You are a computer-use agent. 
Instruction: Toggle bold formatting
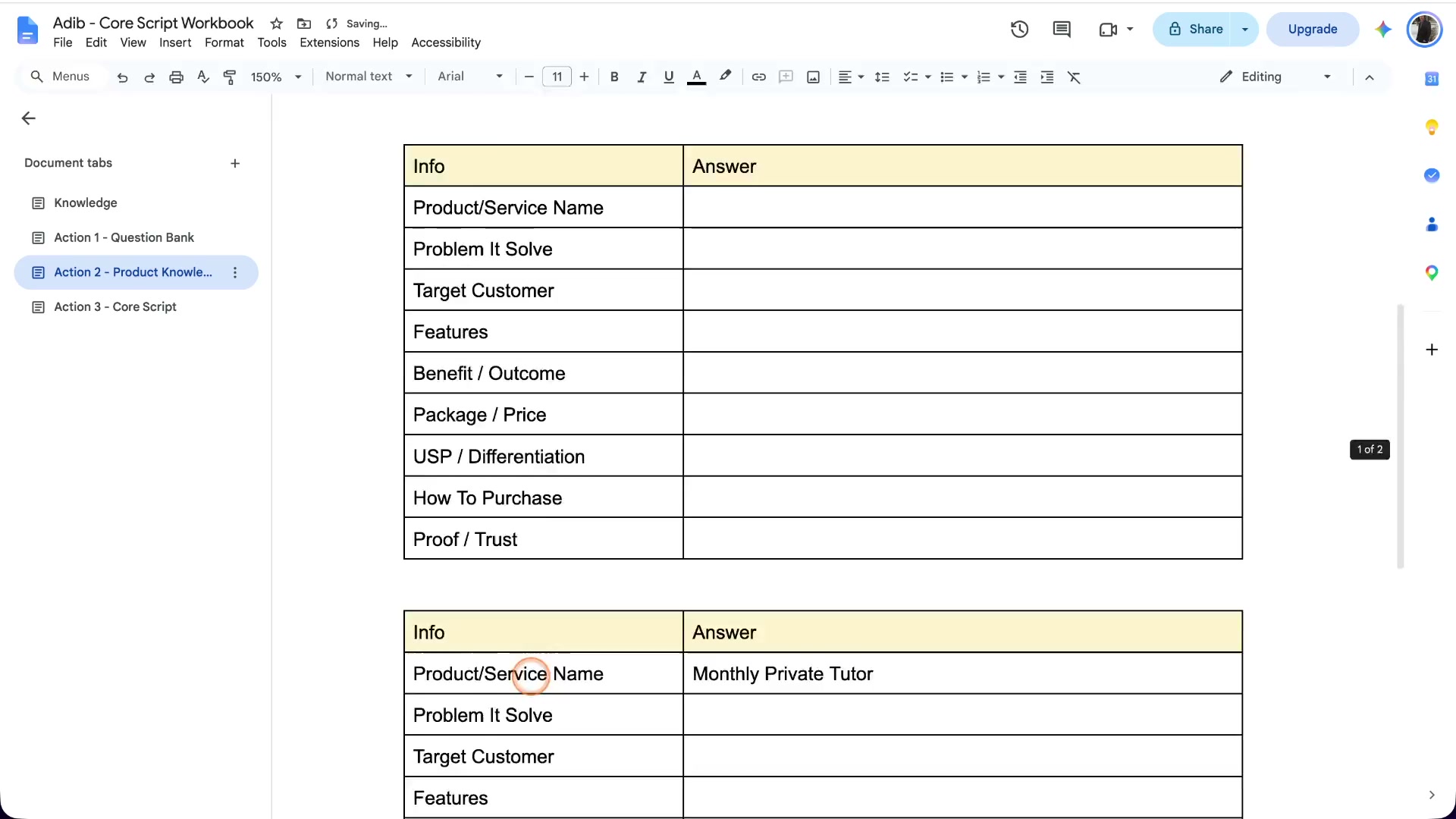[614, 77]
